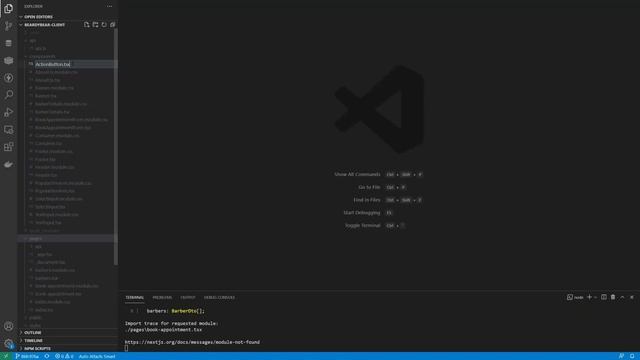Collapse the components folder
The image size is (640, 360).
click(x=42, y=56)
